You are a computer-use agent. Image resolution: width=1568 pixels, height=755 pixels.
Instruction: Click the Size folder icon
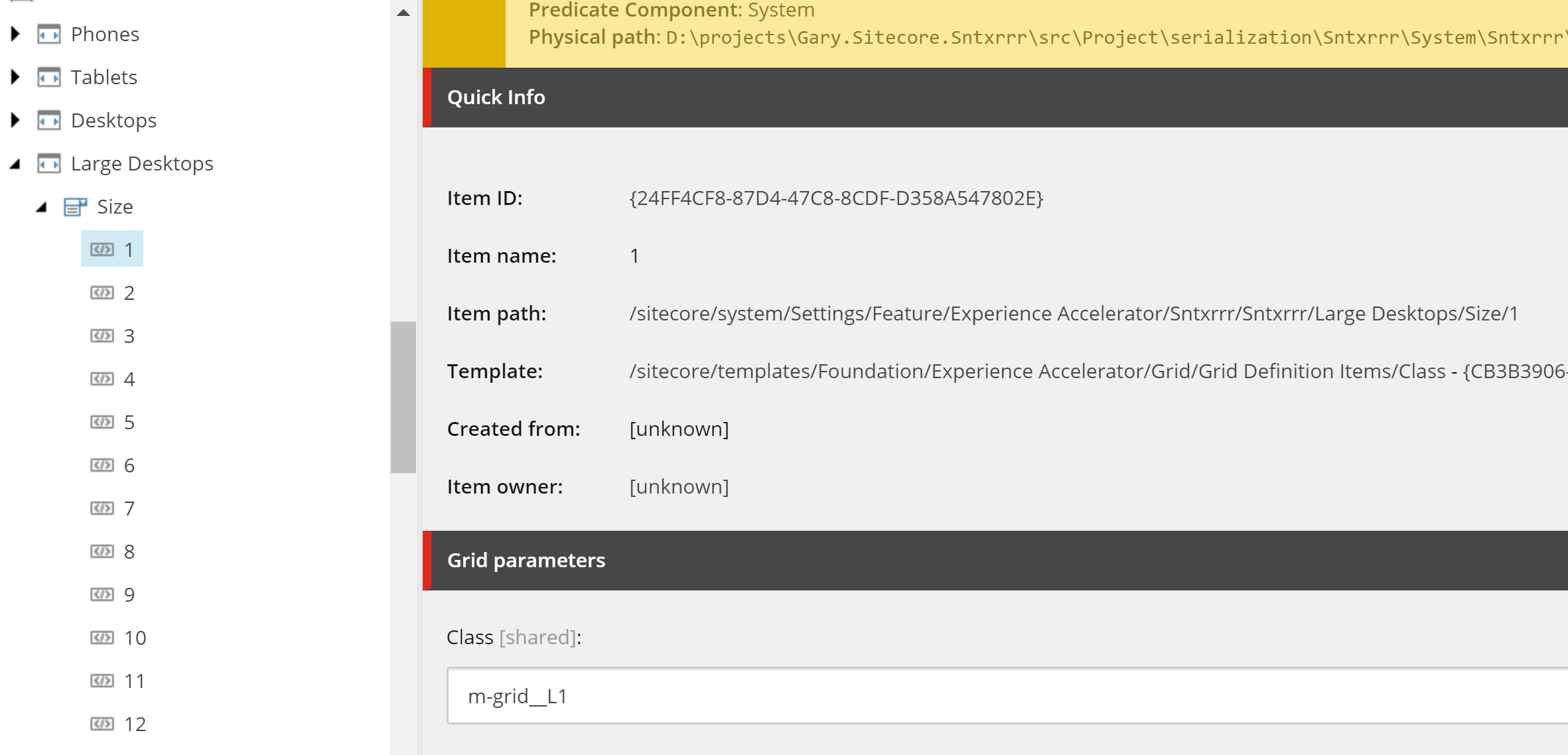(75, 207)
